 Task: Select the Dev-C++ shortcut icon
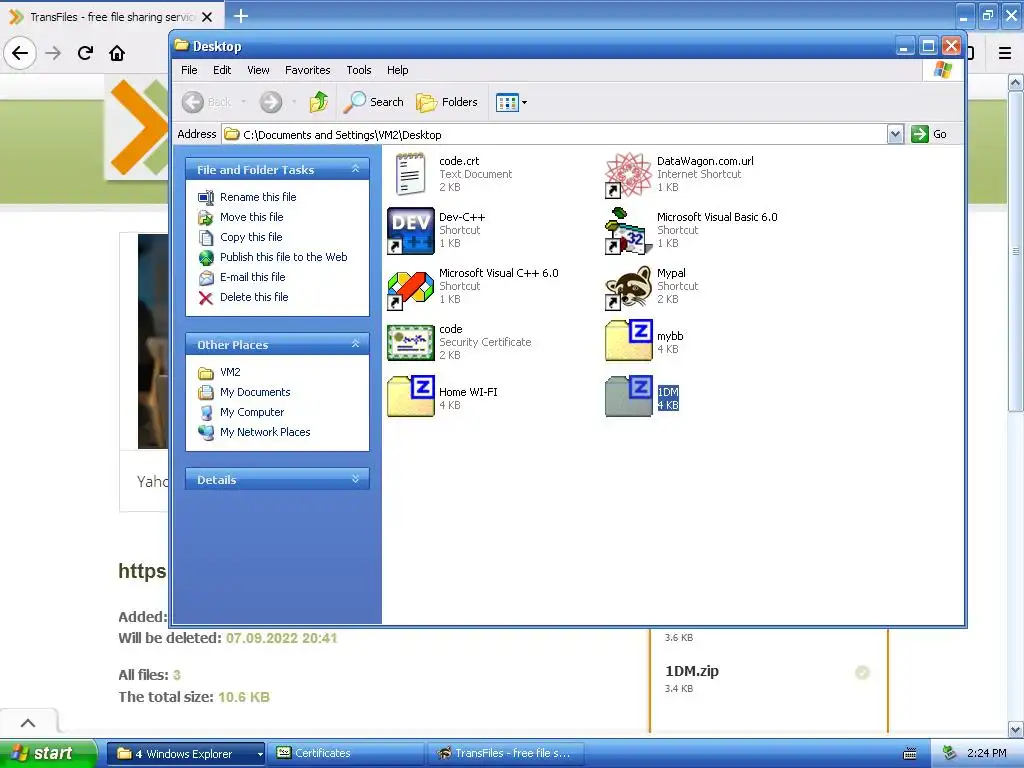(410, 231)
